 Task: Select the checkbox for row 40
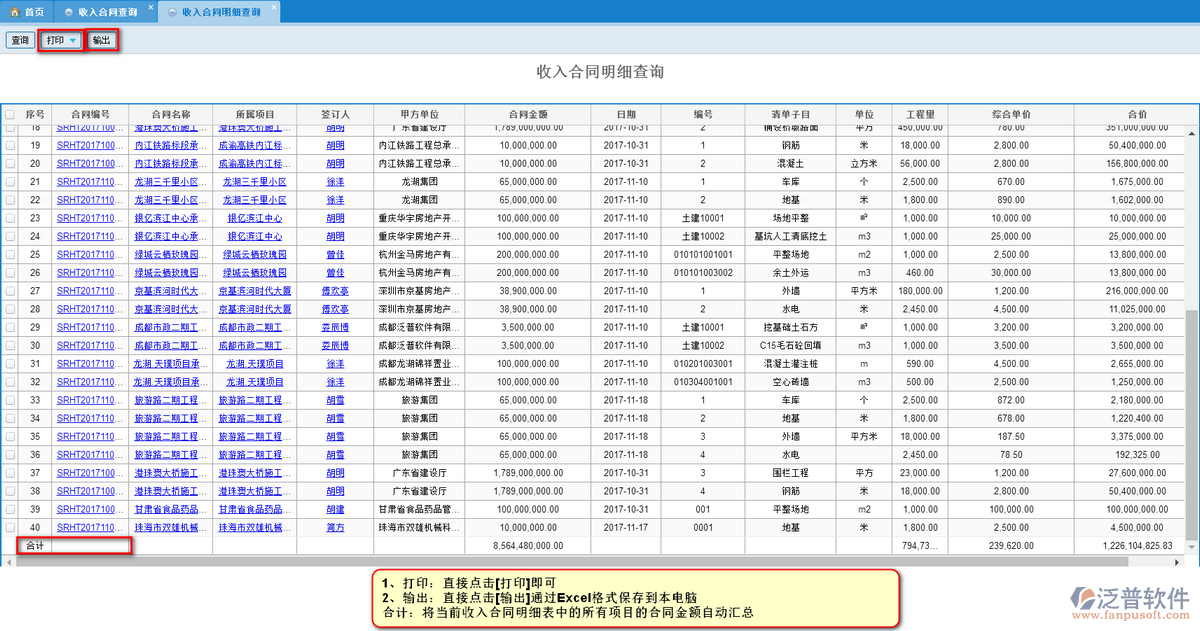(10, 527)
